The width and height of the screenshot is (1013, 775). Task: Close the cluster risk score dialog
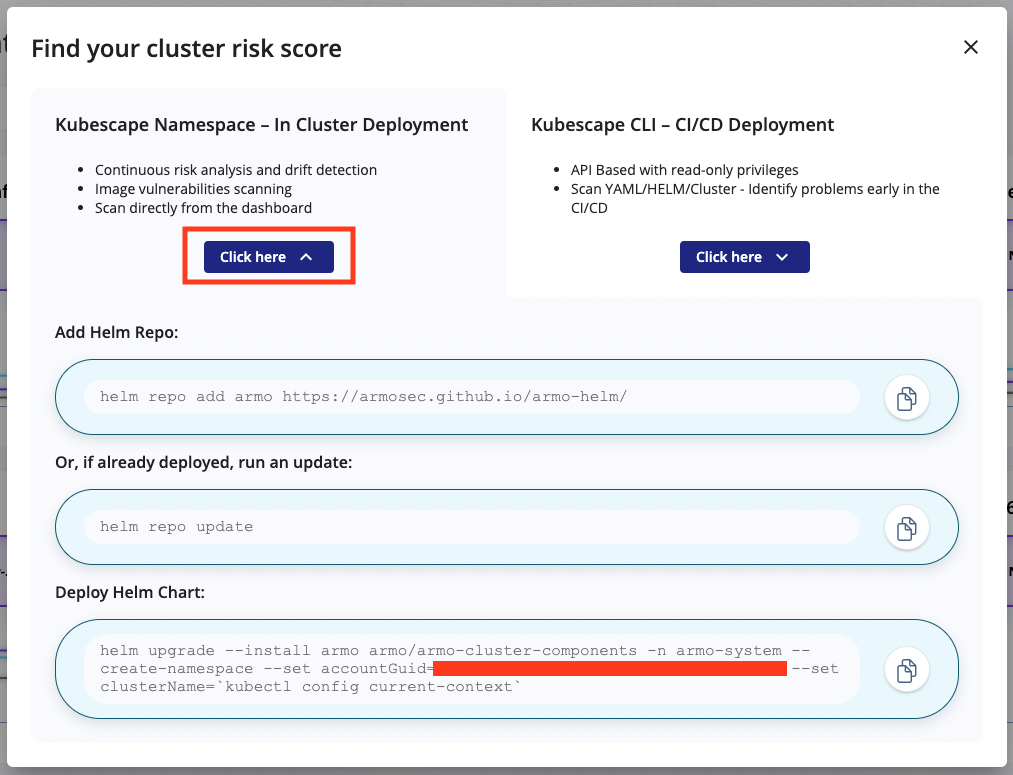pyautogui.click(x=970, y=47)
